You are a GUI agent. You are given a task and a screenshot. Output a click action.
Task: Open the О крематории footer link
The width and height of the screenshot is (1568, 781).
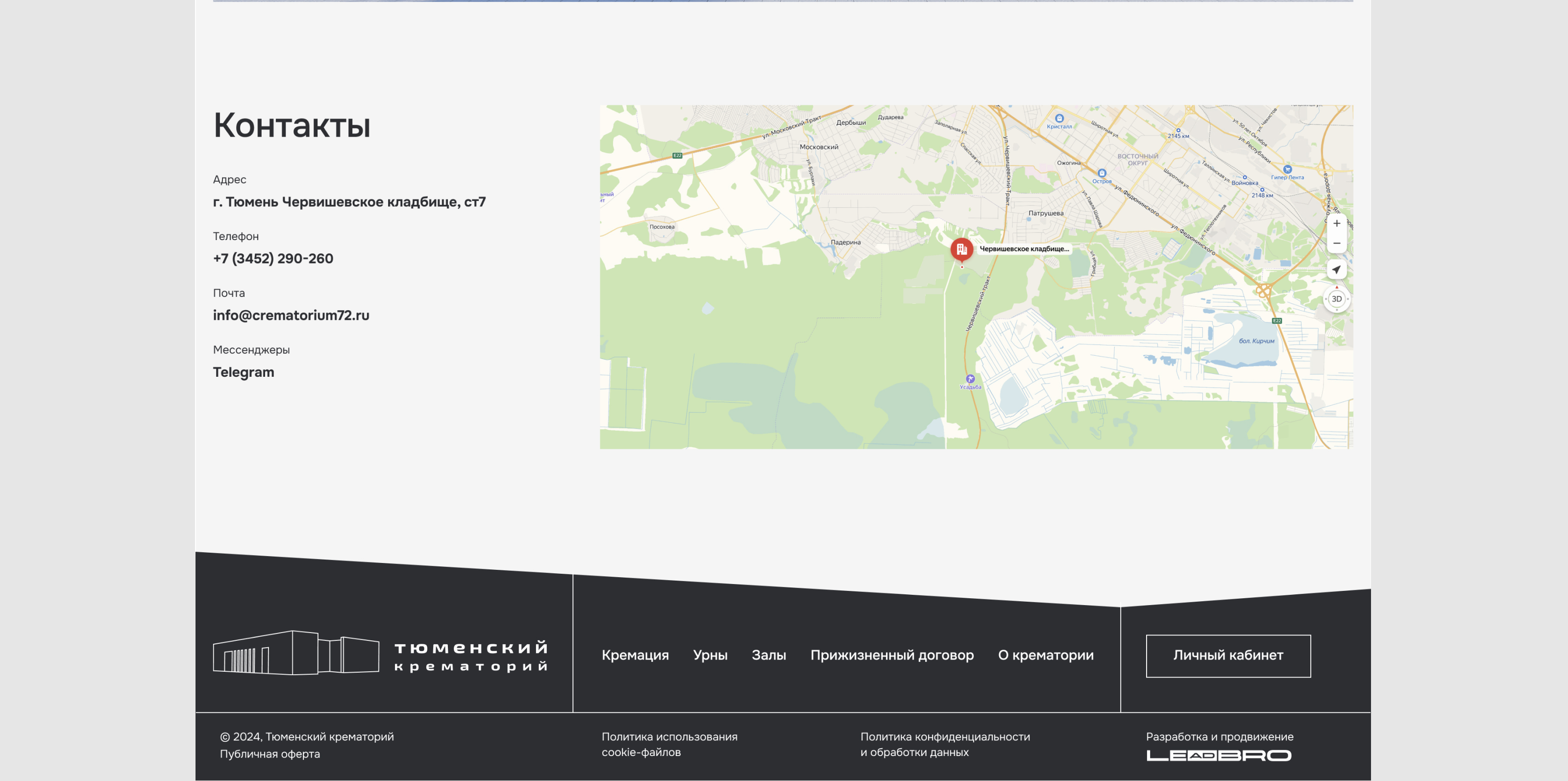pos(1045,655)
